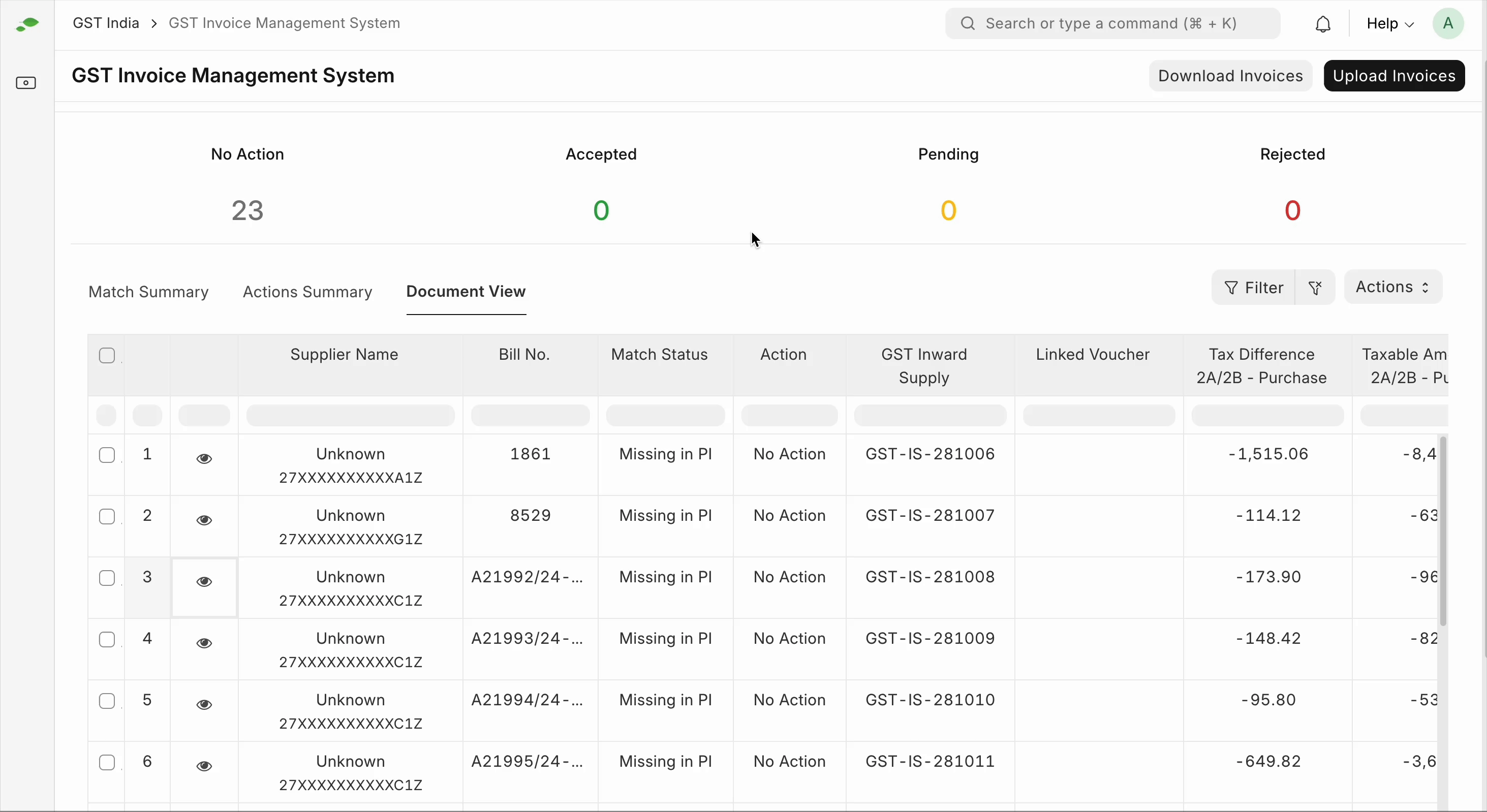Click Linked Voucher column filter field
Screen dimensions: 1487x812
pos(1099,416)
